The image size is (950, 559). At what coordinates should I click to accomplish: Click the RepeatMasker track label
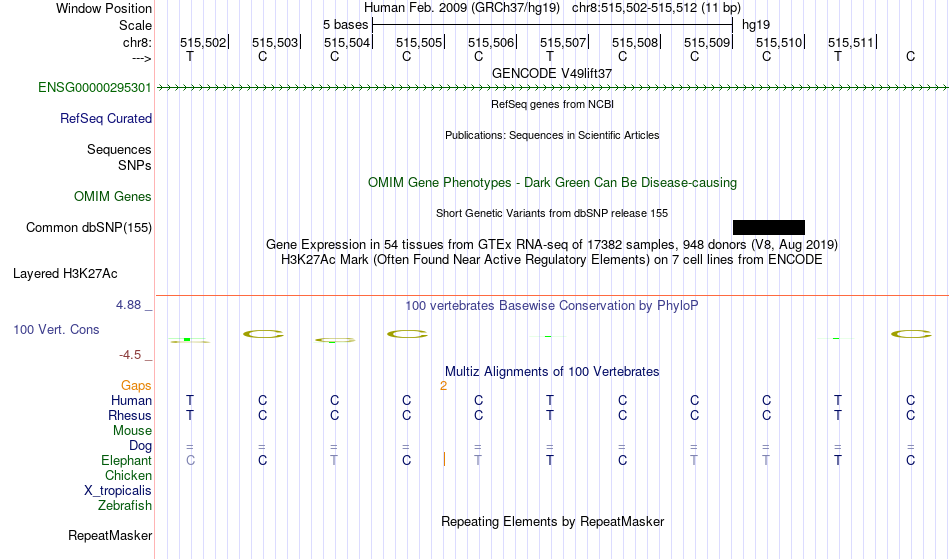110,535
